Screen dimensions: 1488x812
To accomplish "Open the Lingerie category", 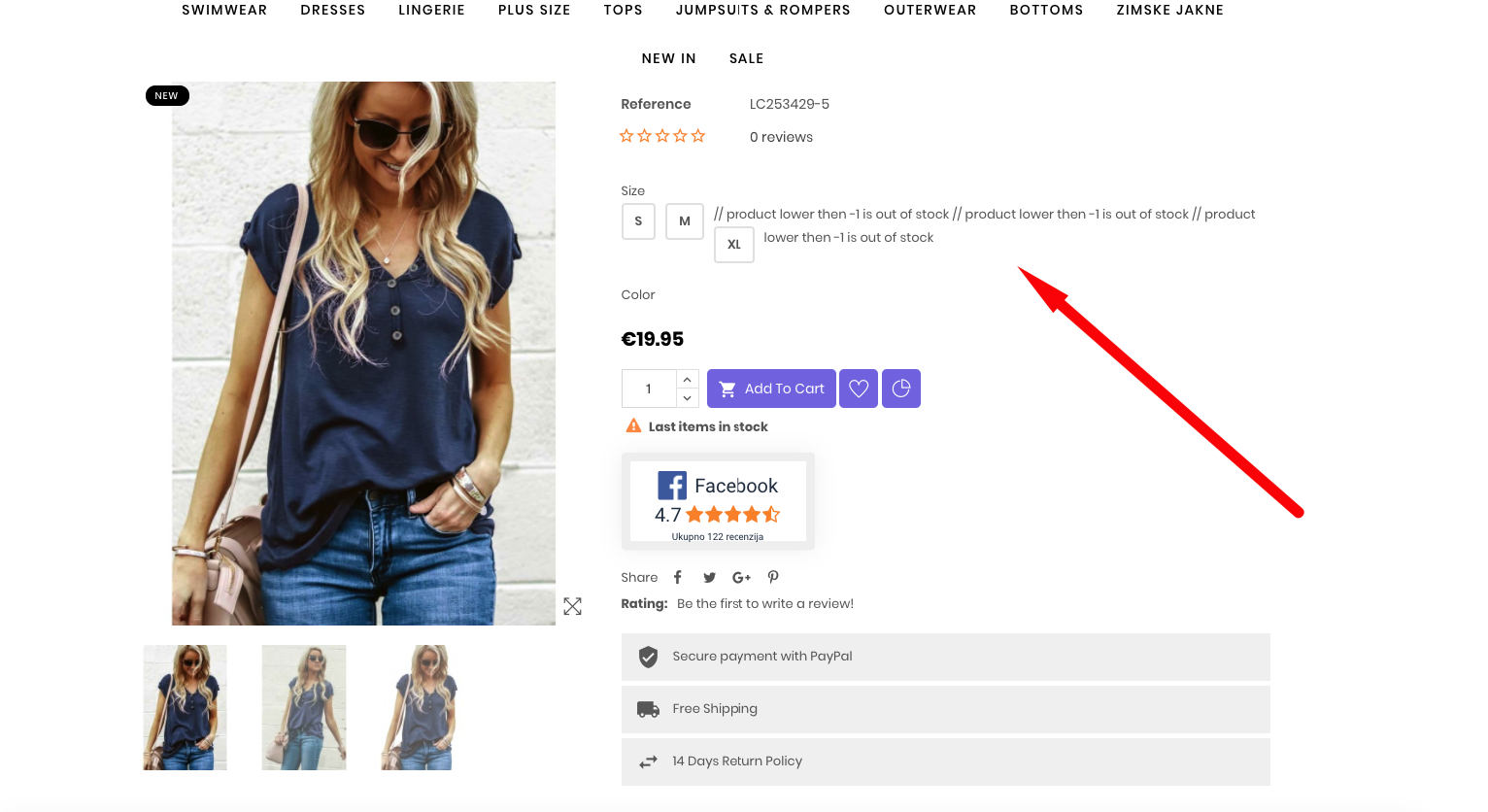I will pos(431,10).
